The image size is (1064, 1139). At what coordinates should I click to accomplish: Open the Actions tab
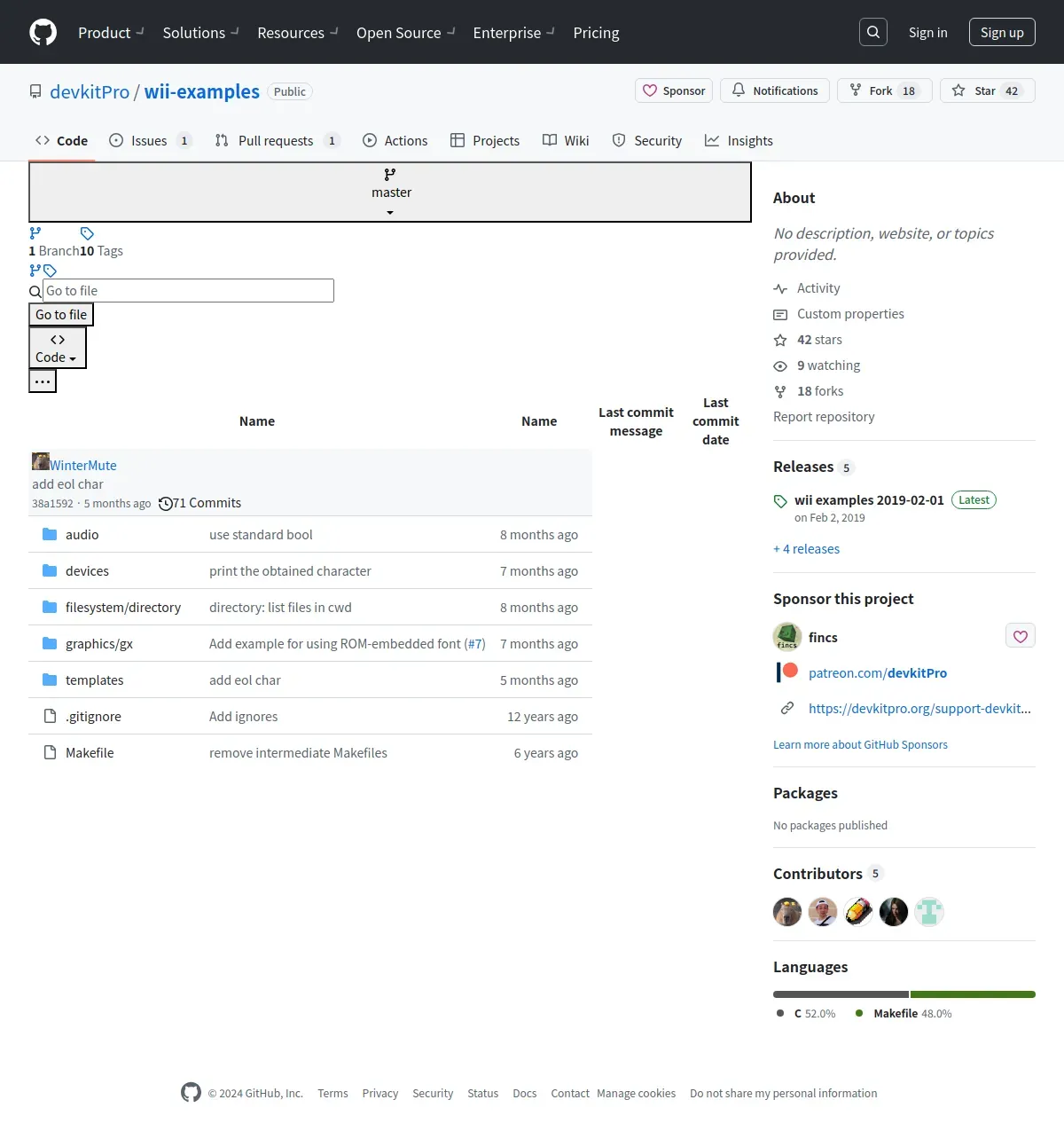pos(395,140)
